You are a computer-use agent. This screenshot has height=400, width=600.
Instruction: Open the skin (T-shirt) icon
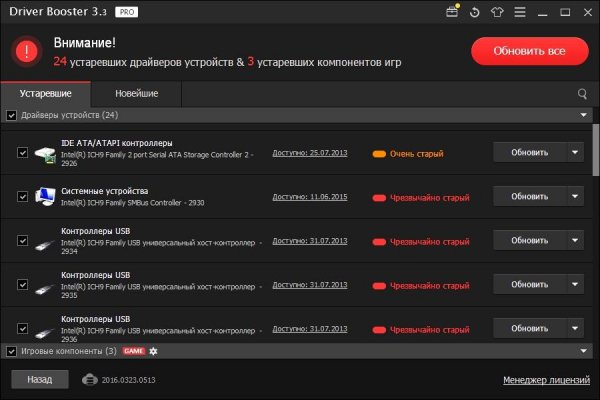[x=497, y=12]
